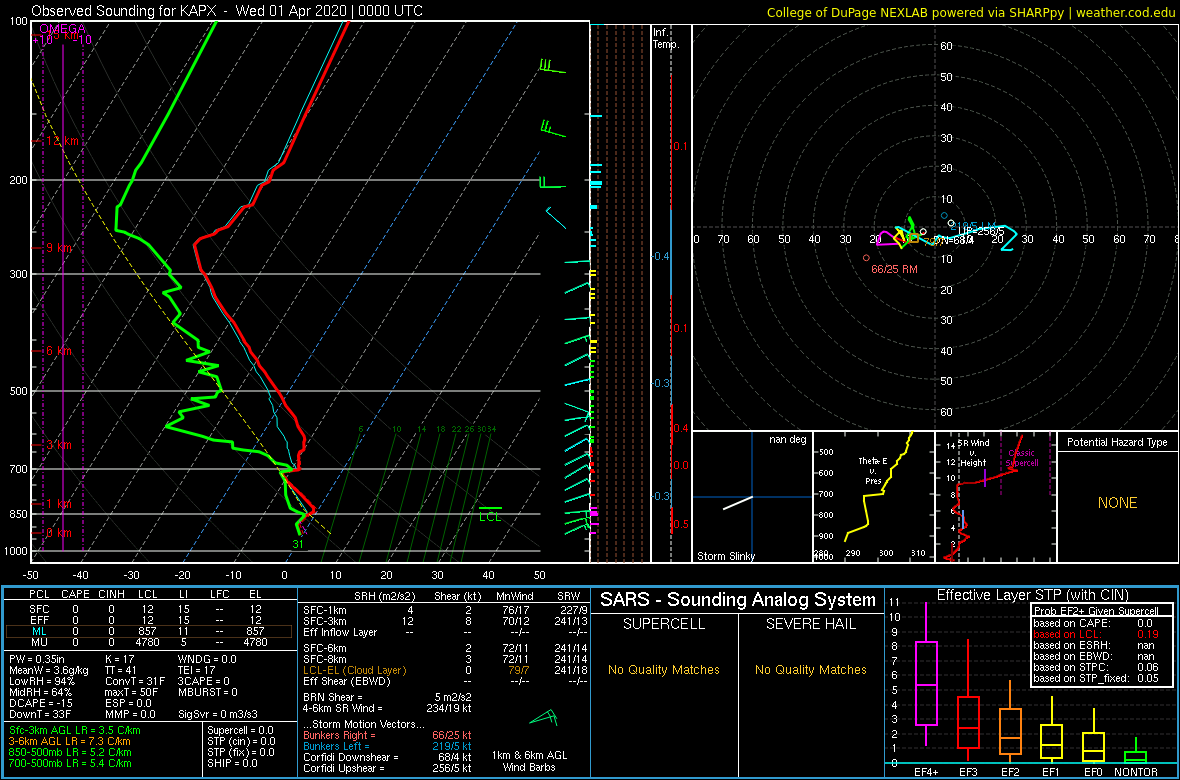Screen dimensions: 1180x780
Task: Click No Quality Matches under SEVERE HAIL
Action: (810, 669)
